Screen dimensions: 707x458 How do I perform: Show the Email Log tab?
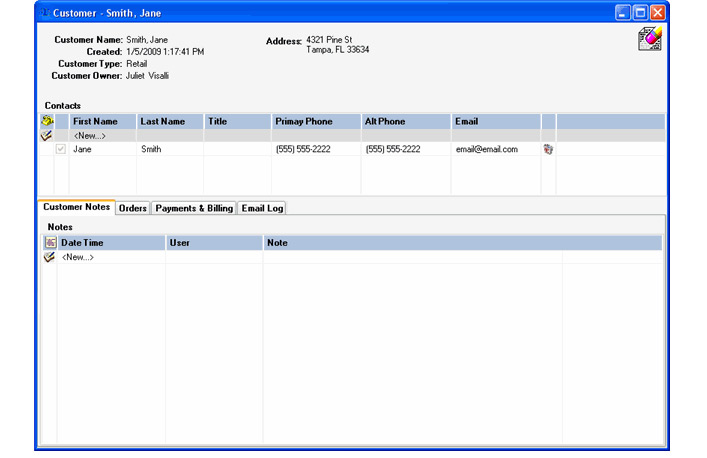click(x=262, y=208)
